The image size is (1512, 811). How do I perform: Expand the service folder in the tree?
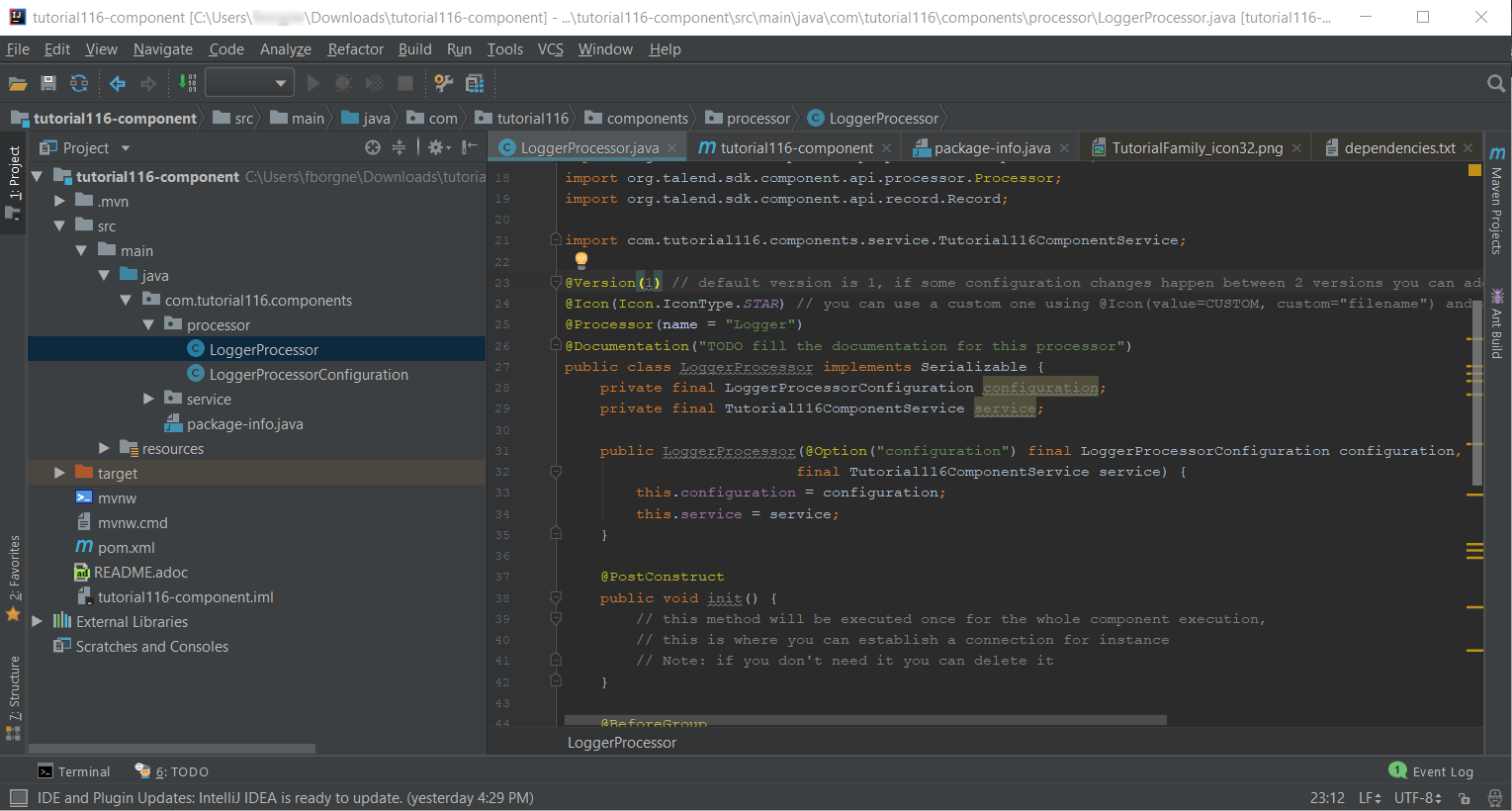(148, 399)
